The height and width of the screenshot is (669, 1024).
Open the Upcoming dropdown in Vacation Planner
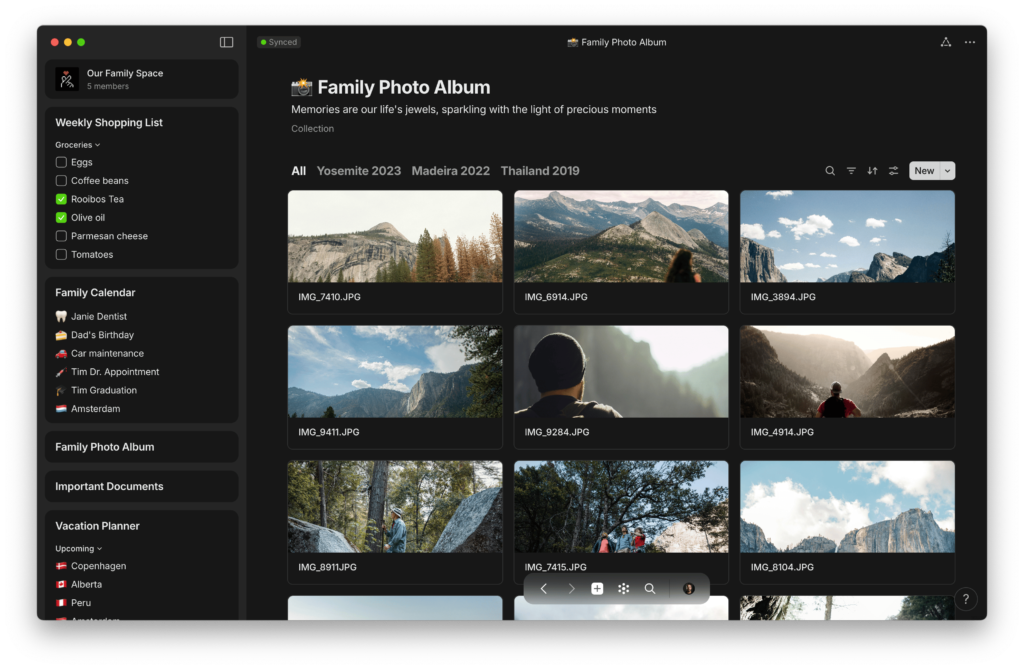[79, 549]
